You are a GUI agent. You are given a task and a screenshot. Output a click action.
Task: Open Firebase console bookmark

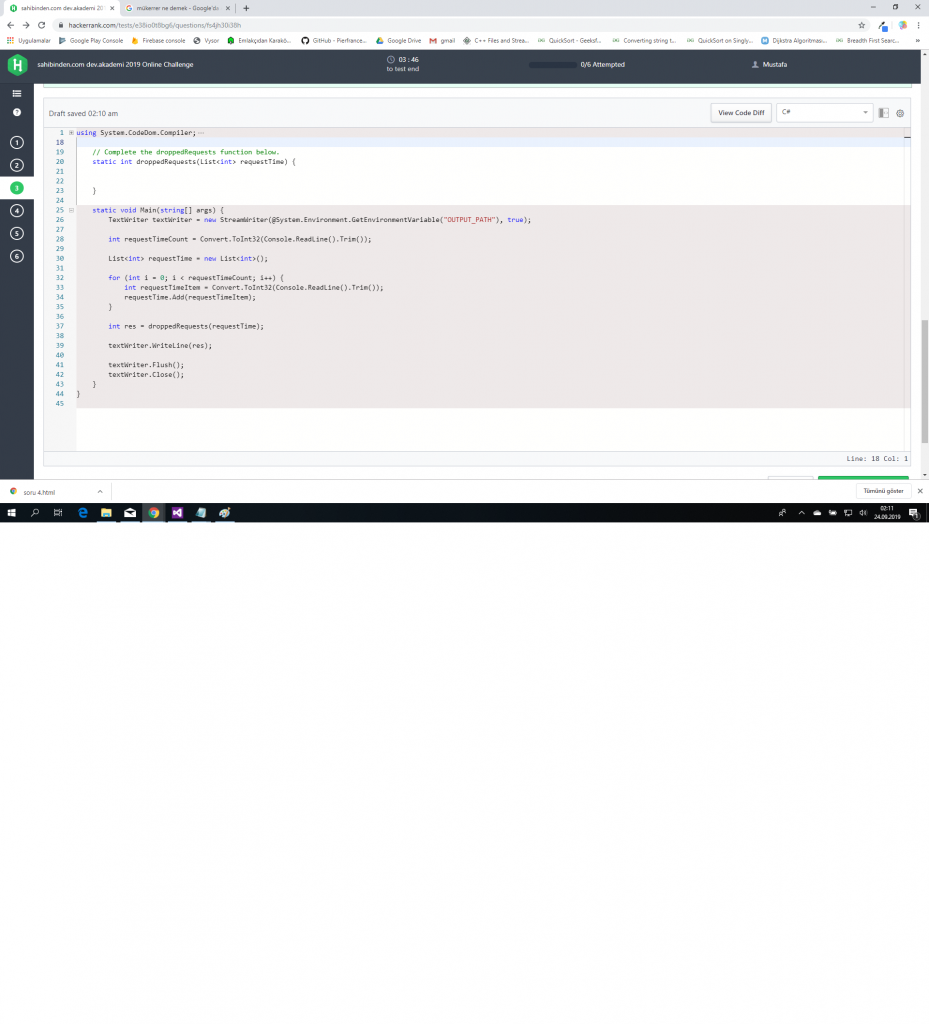click(158, 40)
